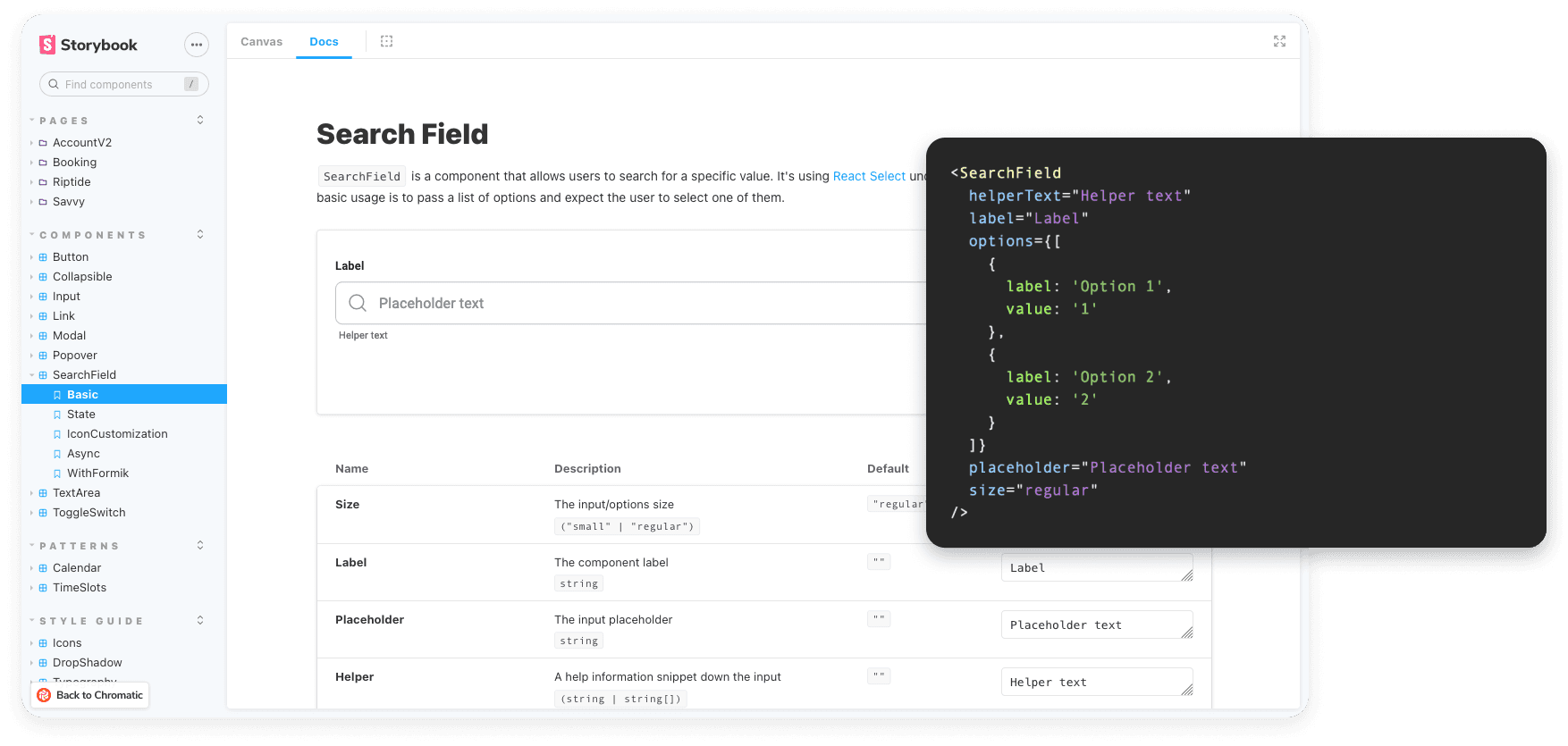This screenshot has width=1568, height=746.
Task: Focus the Find components search box
Action: (124, 84)
